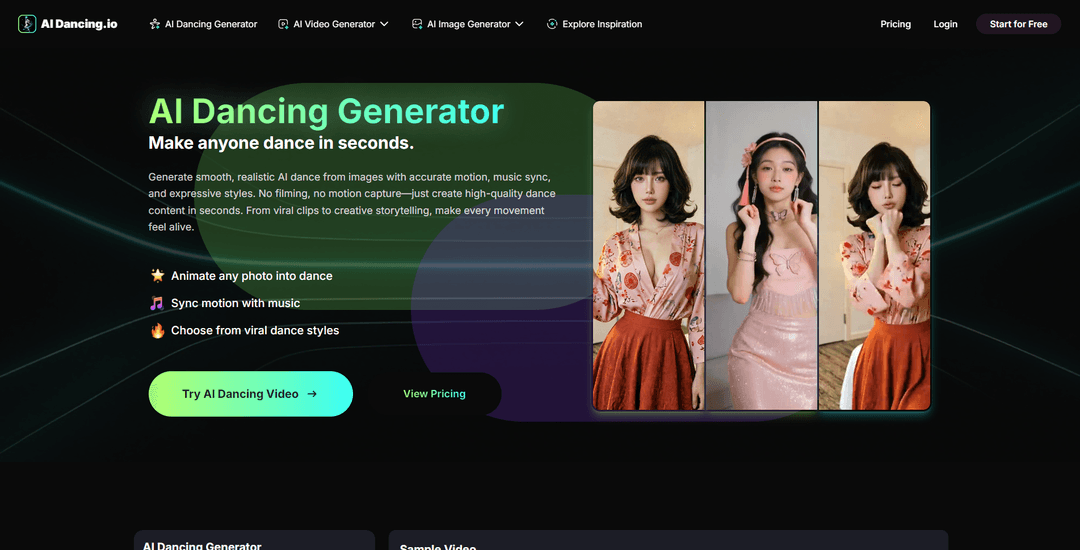Open the Login link

945,24
